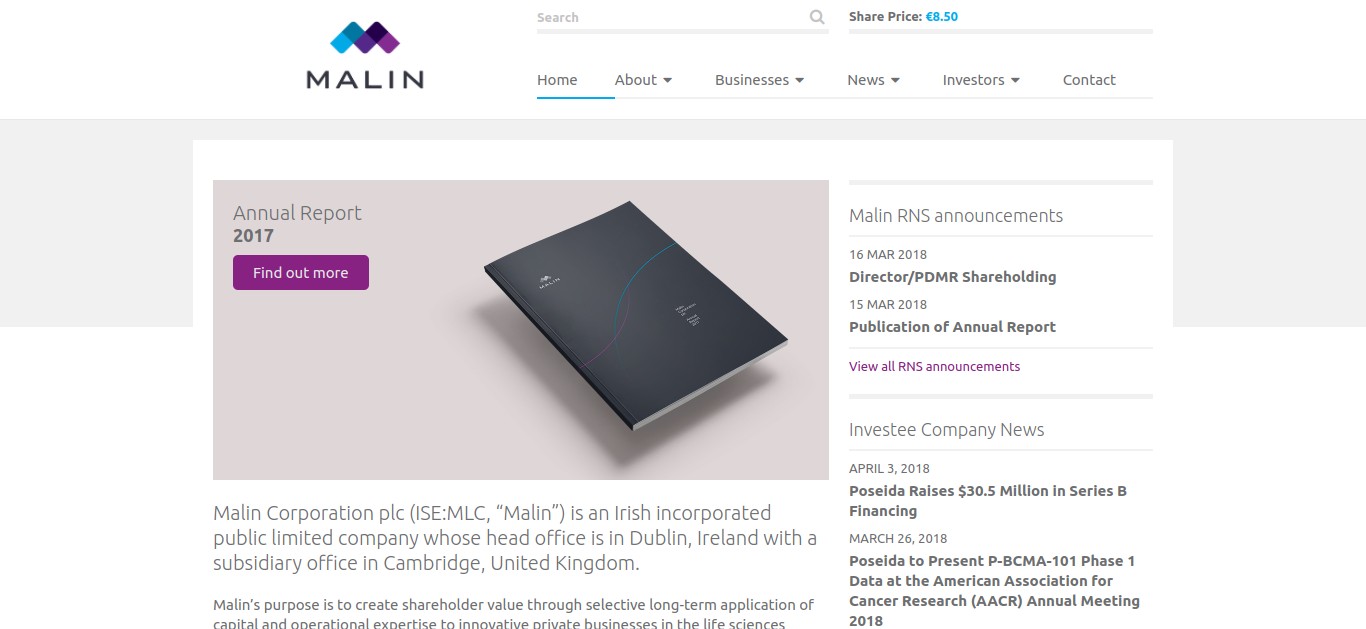
Task: Expand the About dropdown arrow
Action: click(x=668, y=80)
